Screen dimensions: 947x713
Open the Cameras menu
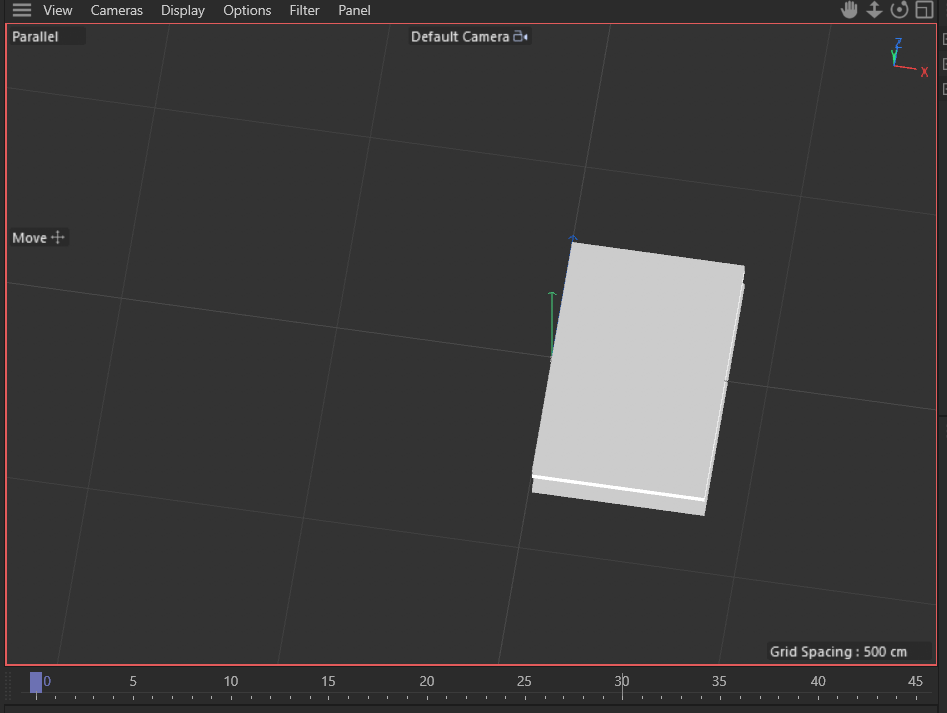(x=117, y=10)
